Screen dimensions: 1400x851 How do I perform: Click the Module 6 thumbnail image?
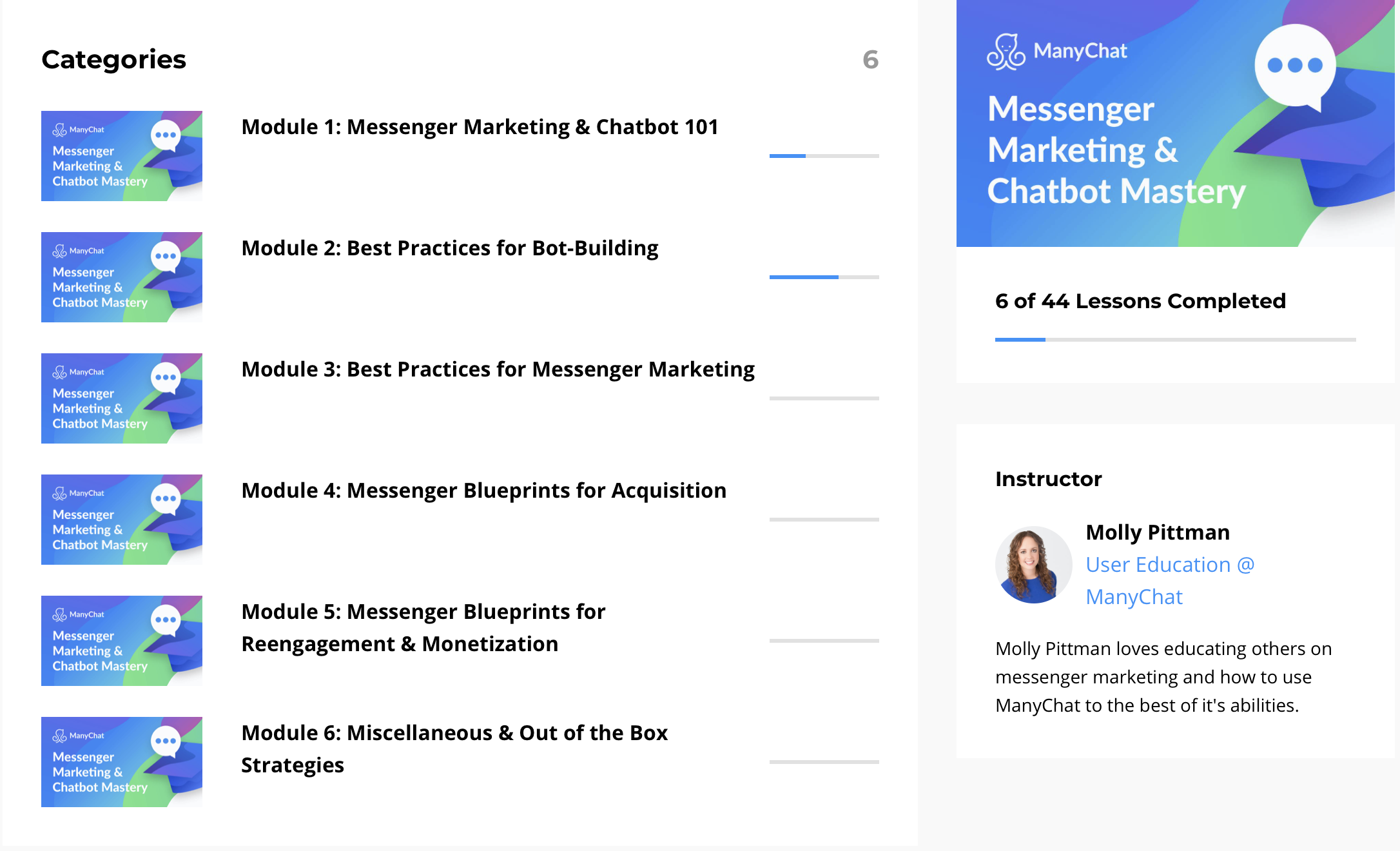point(122,762)
